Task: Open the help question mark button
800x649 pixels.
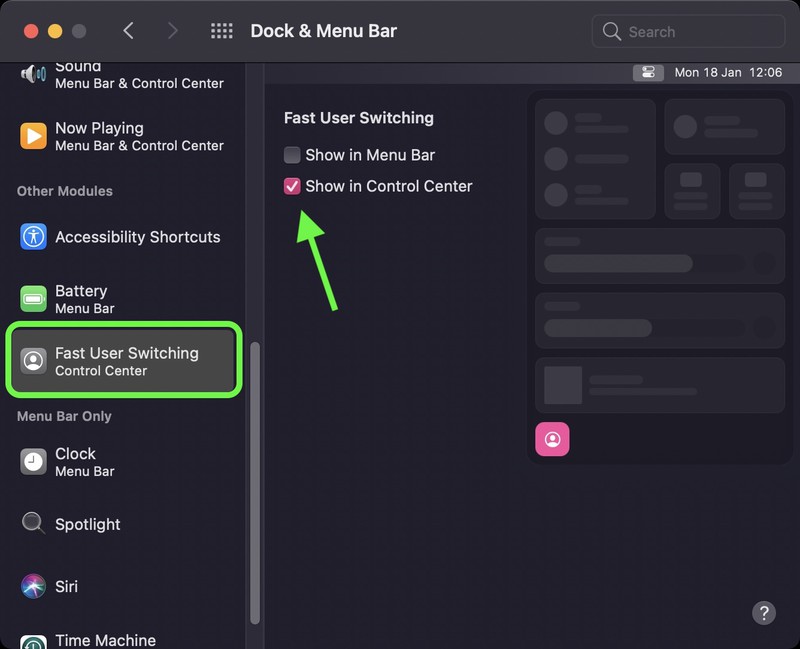Action: click(x=763, y=612)
